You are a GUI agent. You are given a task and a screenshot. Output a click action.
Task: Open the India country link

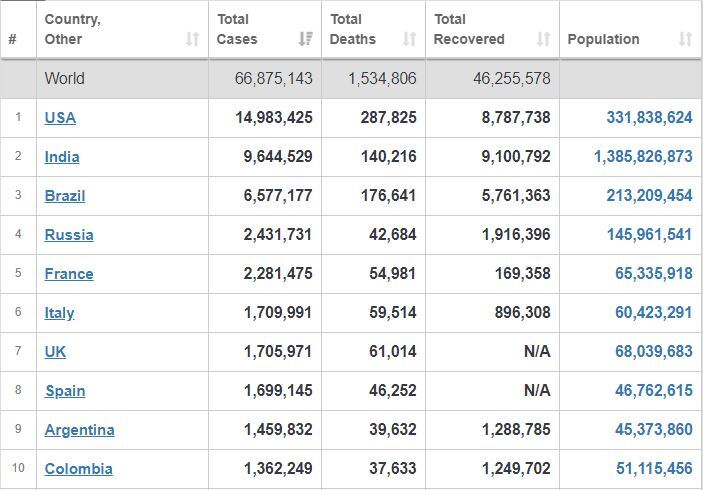click(62, 156)
